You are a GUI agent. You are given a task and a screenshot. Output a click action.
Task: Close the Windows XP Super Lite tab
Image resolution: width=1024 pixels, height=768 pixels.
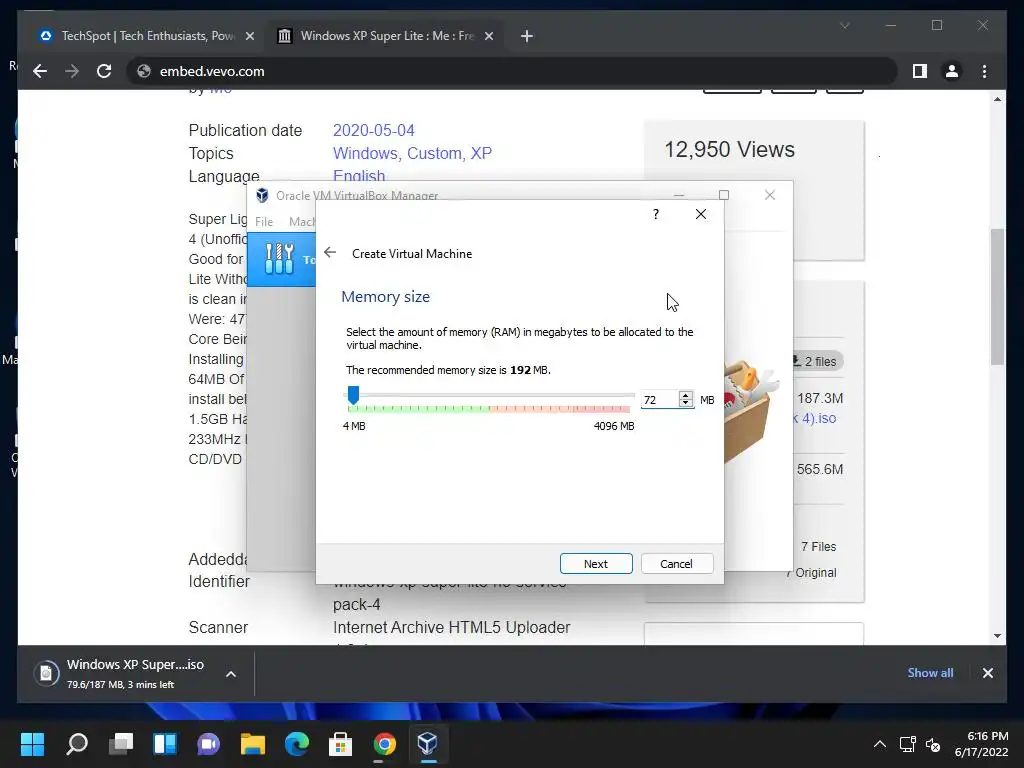coord(488,37)
